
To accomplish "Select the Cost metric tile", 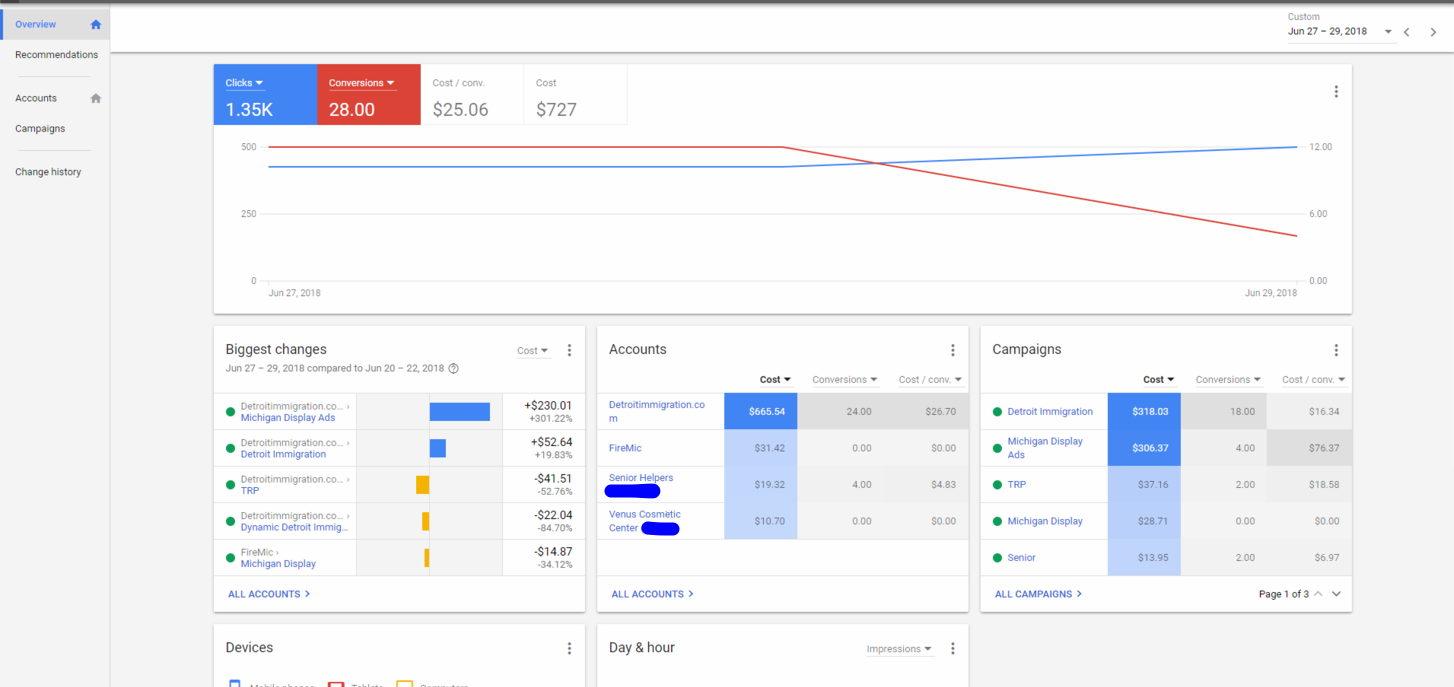I will 576,95.
